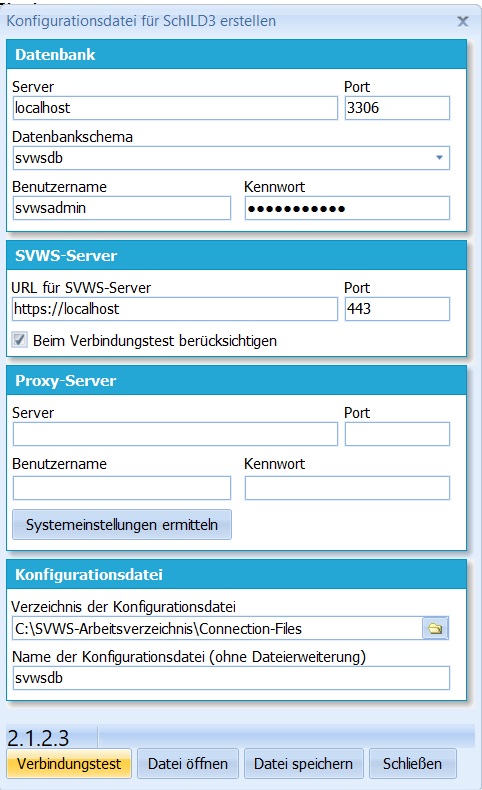Click the Datei öffnen button
The width and height of the screenshot is (482, 790).
pyautogui.click(x=188, y=763)
